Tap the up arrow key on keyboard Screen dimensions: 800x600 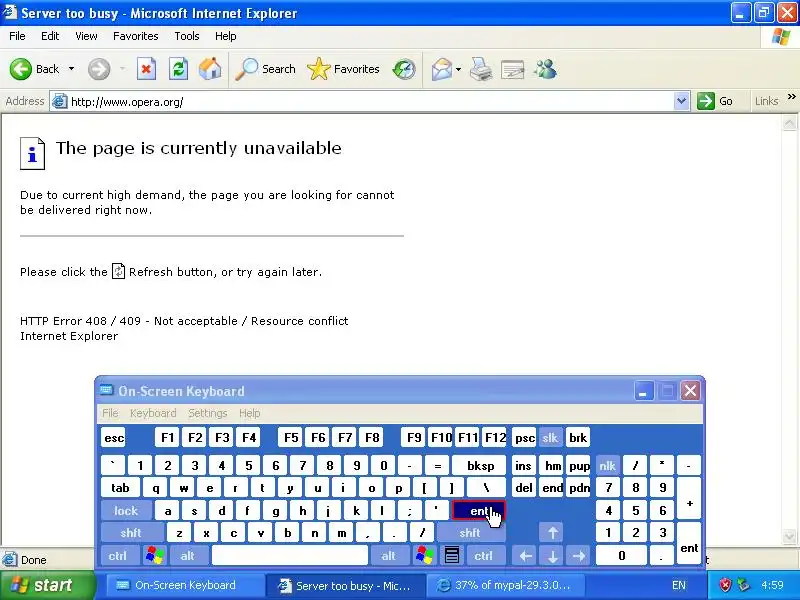click(552, 533)
